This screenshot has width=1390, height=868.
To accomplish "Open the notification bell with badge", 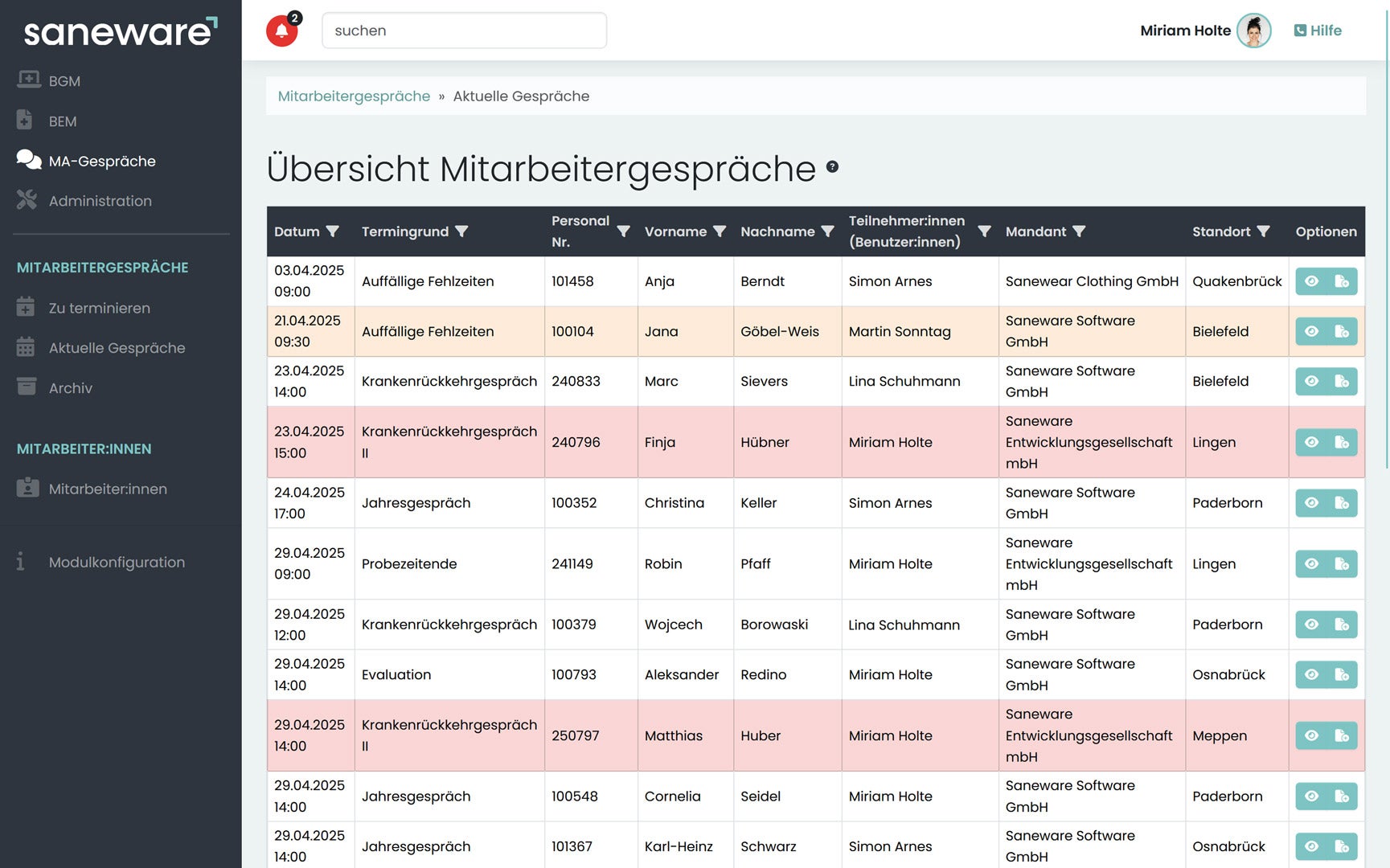I will (281, 31).
